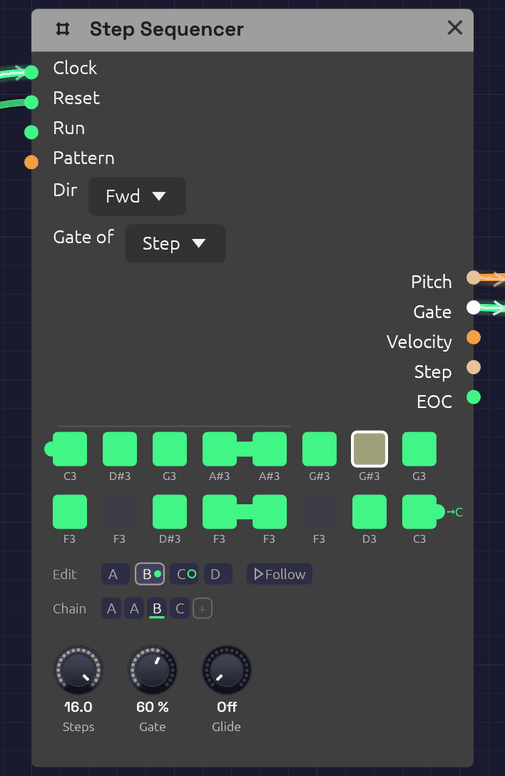This screenshot has width=505, height=776.
Task: Open the Gate of dropdown set to Step
Action: (x=175, y=243)
